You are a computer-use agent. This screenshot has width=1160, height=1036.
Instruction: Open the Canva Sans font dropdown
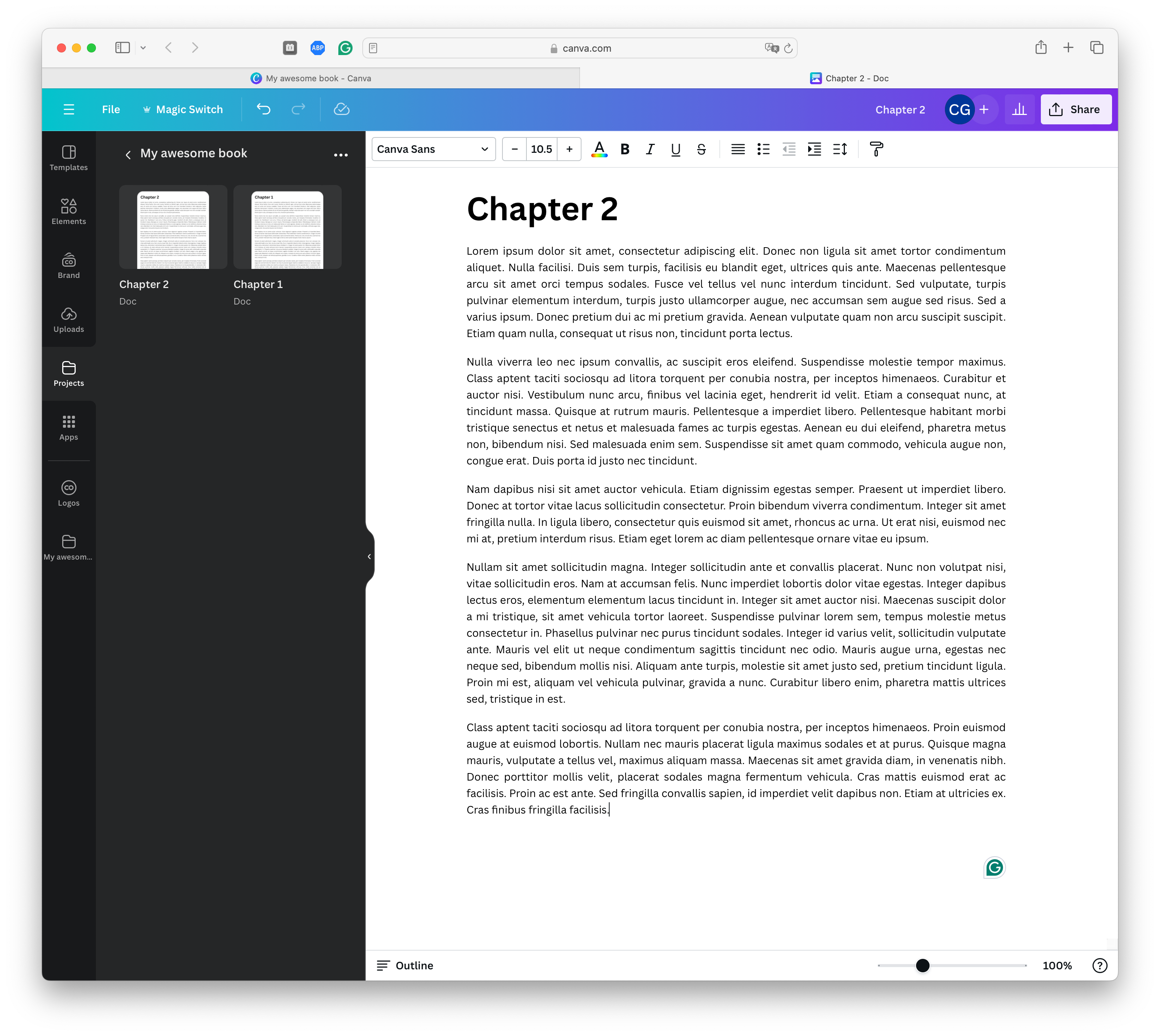pos(433,149)
